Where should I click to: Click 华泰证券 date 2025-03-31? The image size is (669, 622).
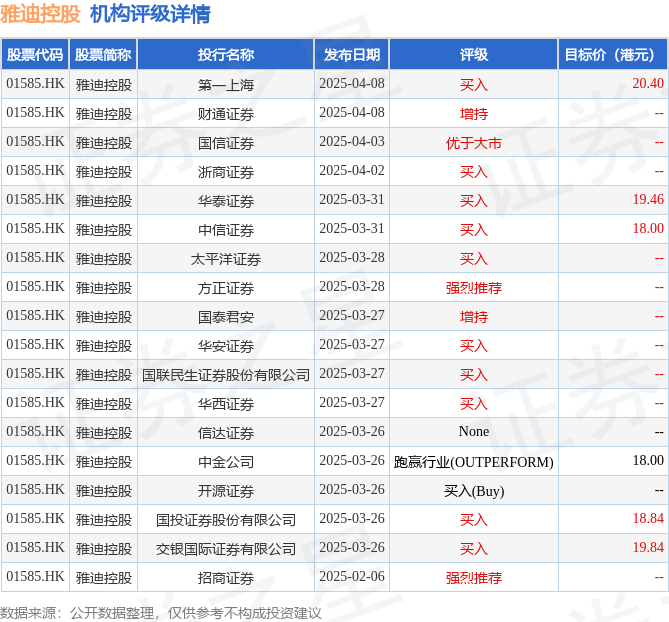click(352, 199)
